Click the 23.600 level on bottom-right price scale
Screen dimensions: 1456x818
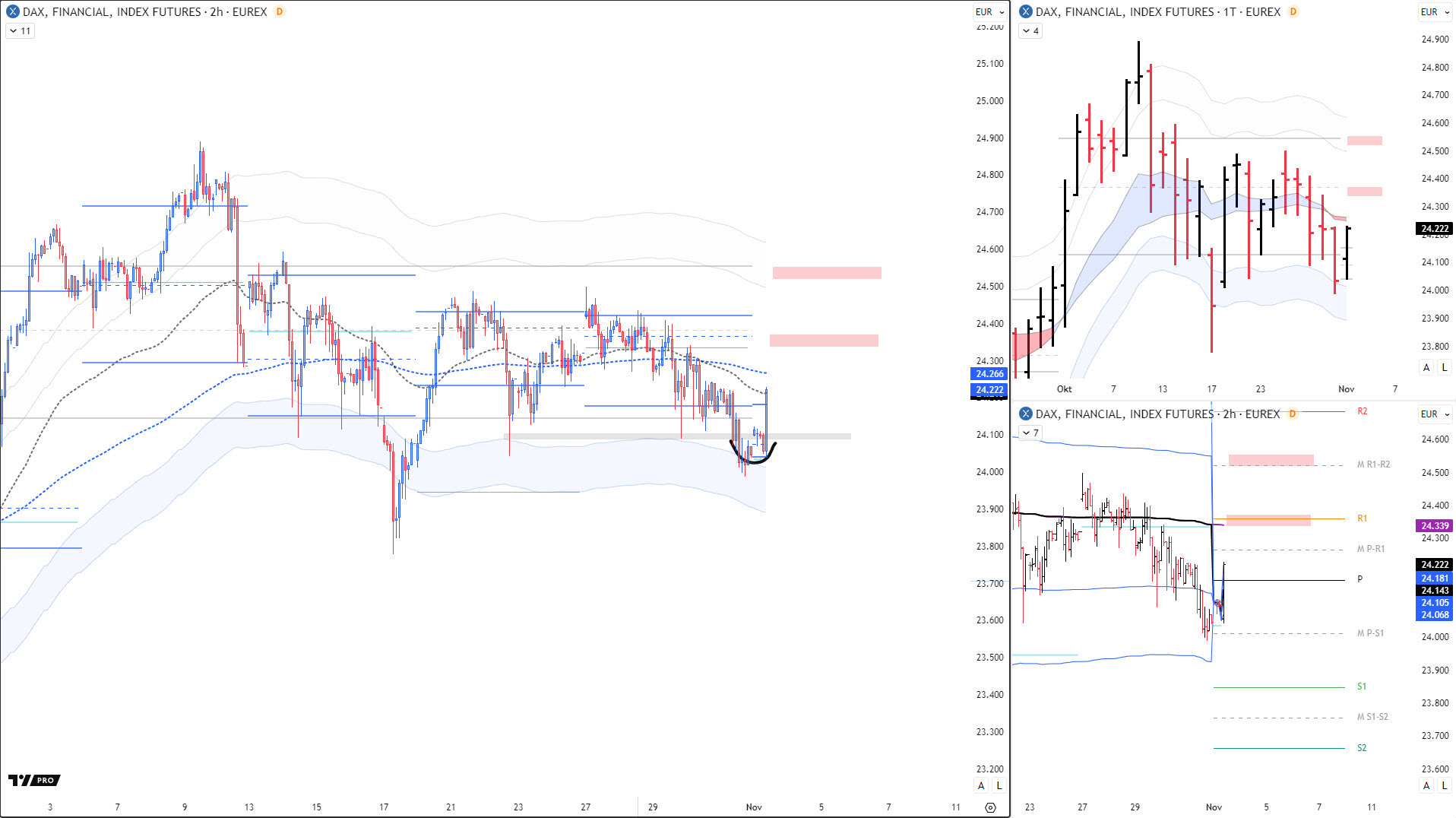pos(1435,769)
